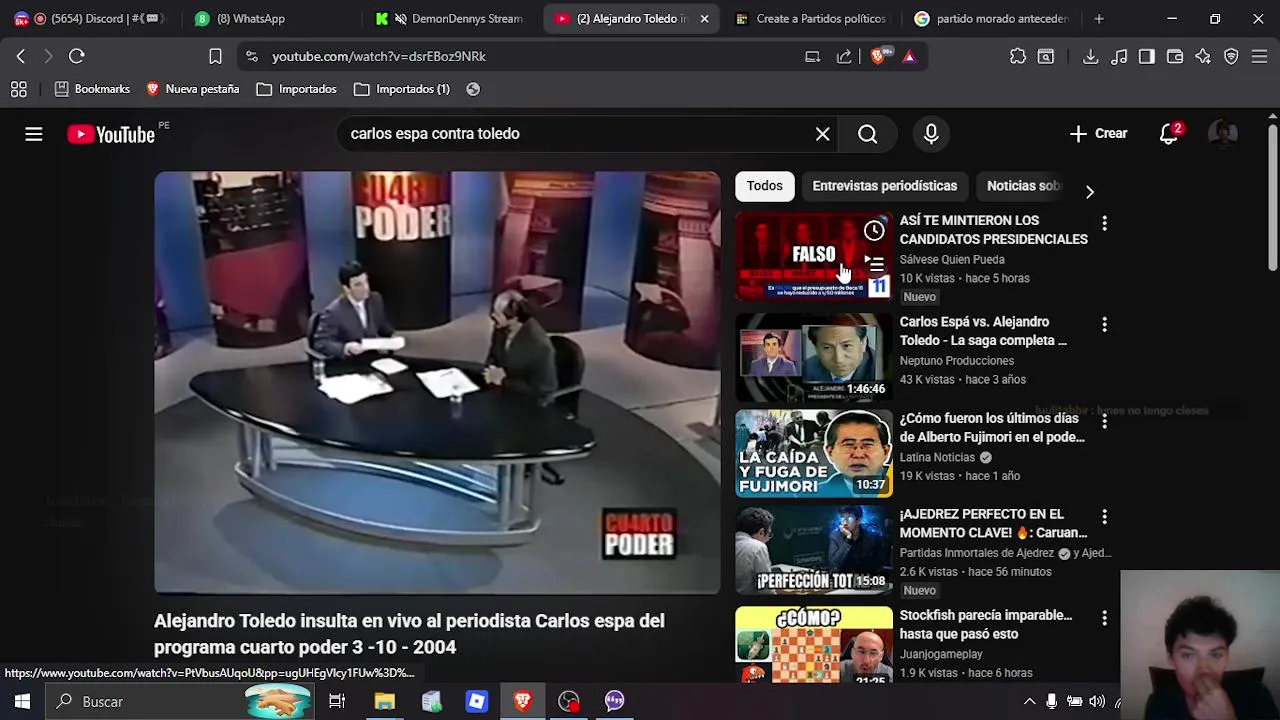Toggle the browser sidebar panel
The height and width of the screenshot is (720, 1280).
point(1147,57)
